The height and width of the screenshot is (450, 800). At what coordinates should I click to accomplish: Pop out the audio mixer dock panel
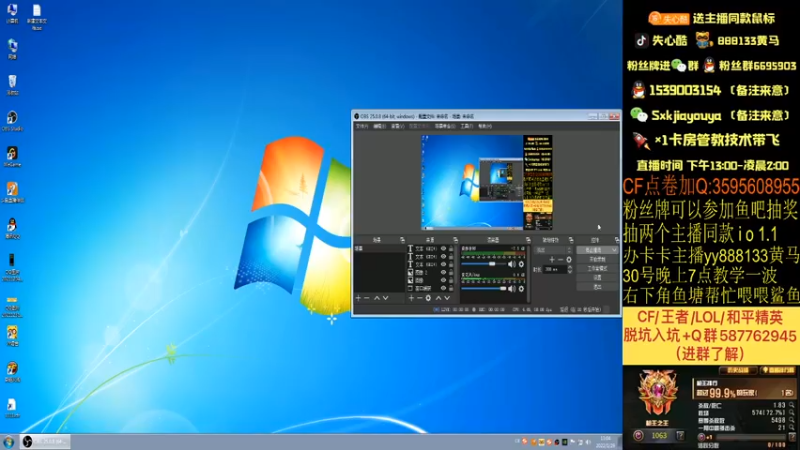(528, 240)
